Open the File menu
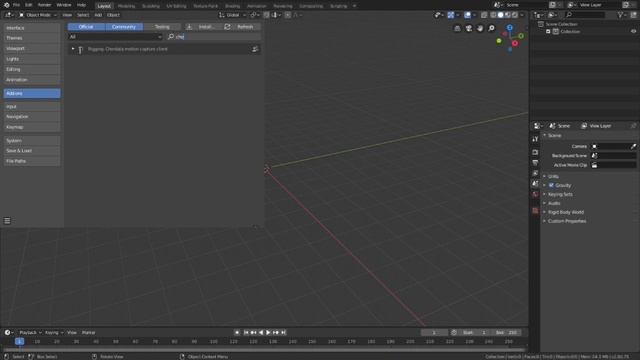The width and height of the screenshot is (640, 360). click(x=16, y=5)
